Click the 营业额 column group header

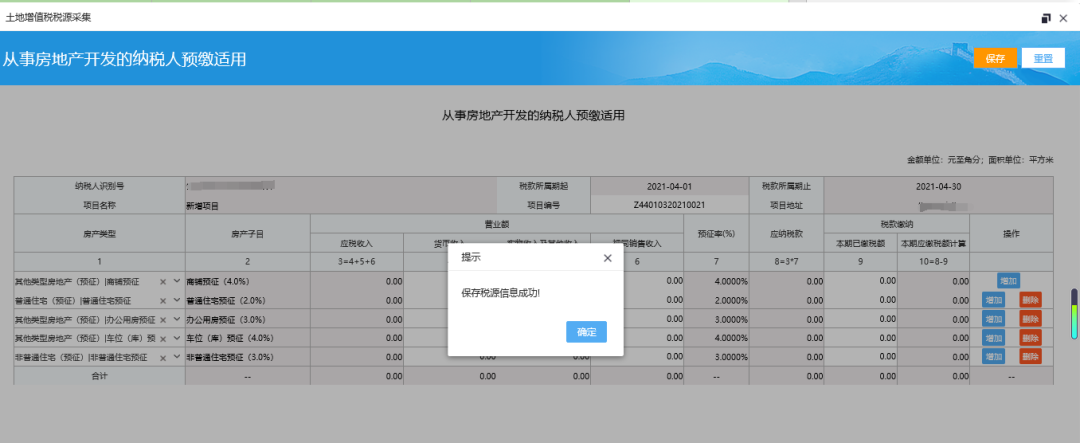coord(497,224)
